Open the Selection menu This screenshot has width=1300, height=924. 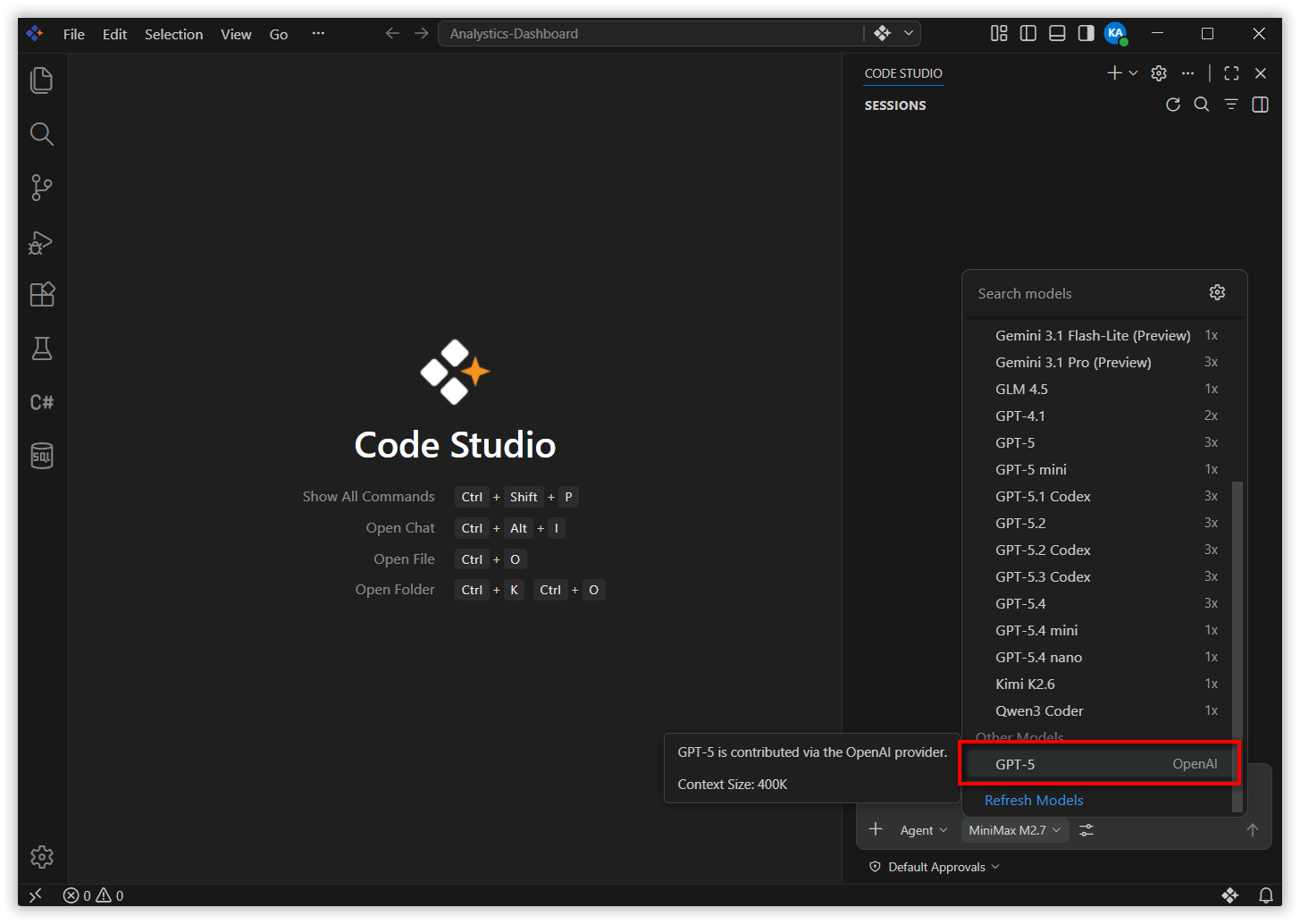(173, 34)
